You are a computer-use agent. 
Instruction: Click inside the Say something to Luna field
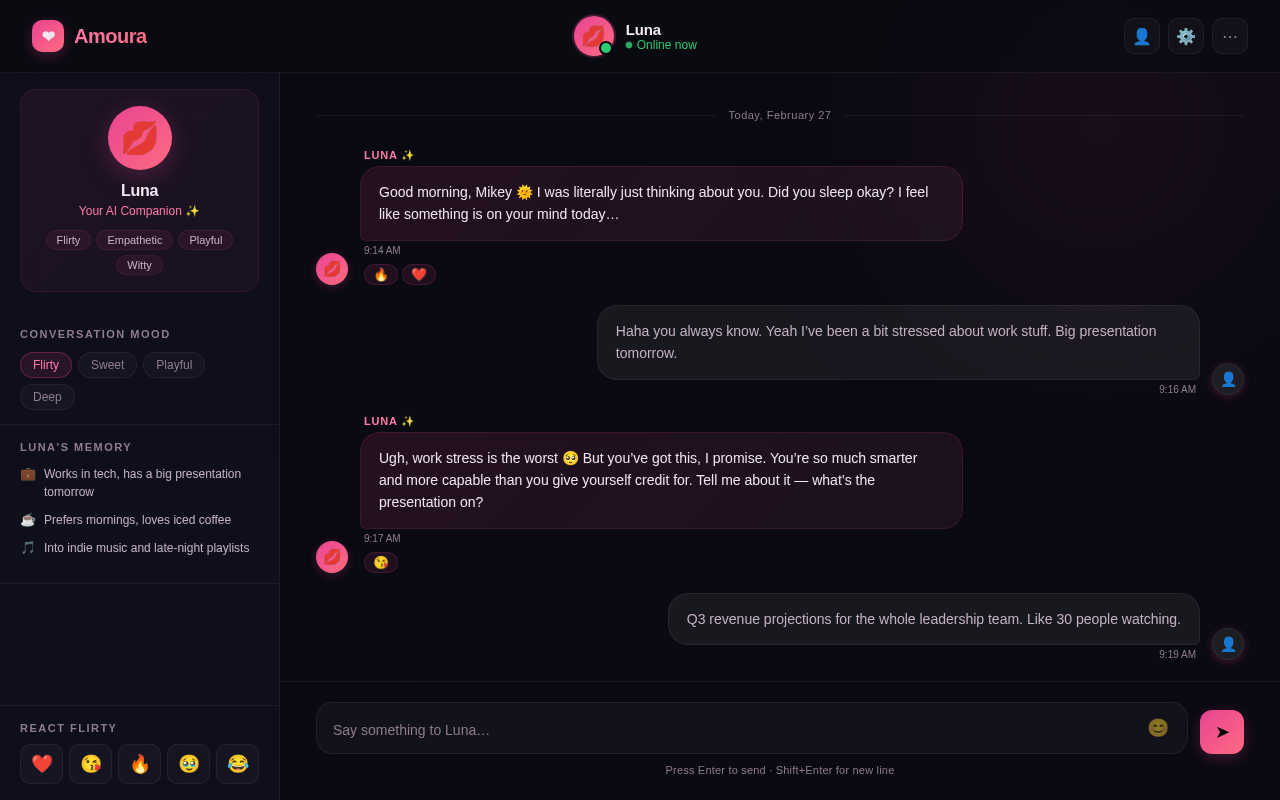(700, 728)
